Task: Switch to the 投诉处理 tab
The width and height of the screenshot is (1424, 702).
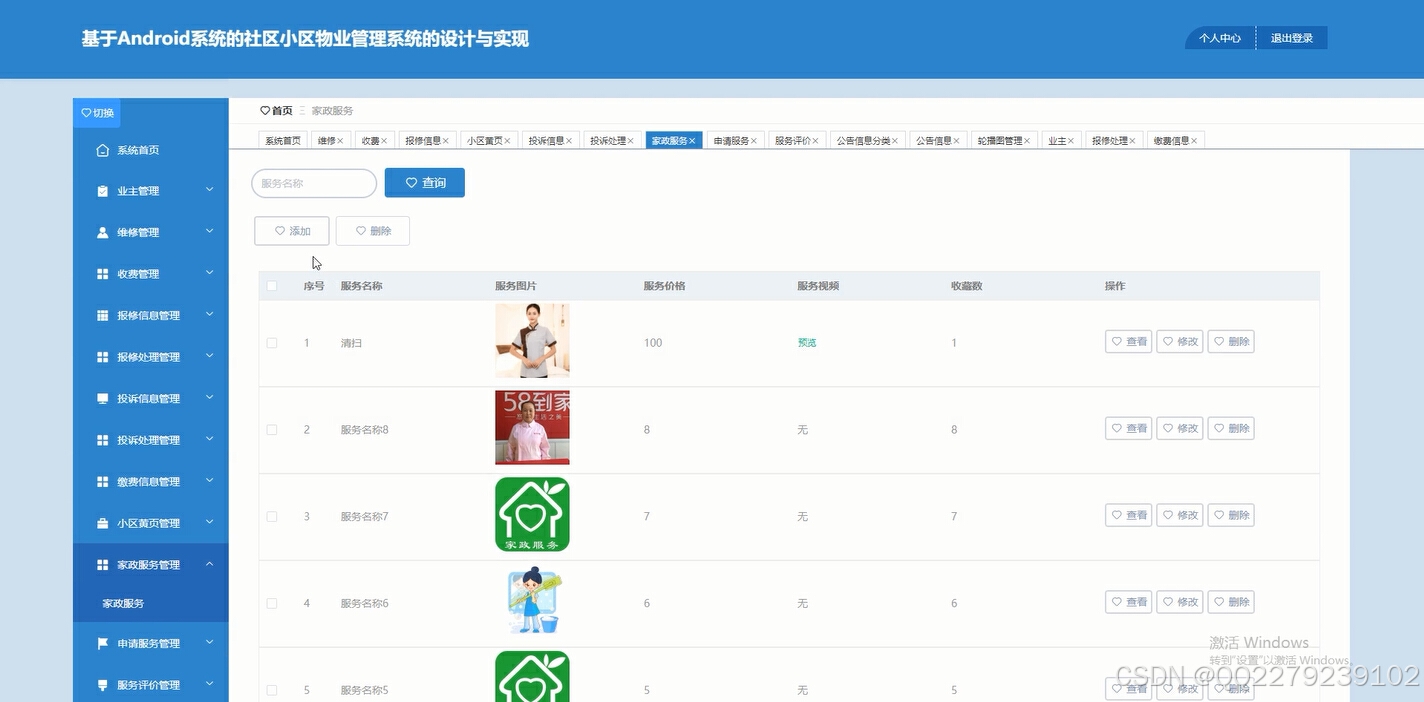Action: pos(608,140)
